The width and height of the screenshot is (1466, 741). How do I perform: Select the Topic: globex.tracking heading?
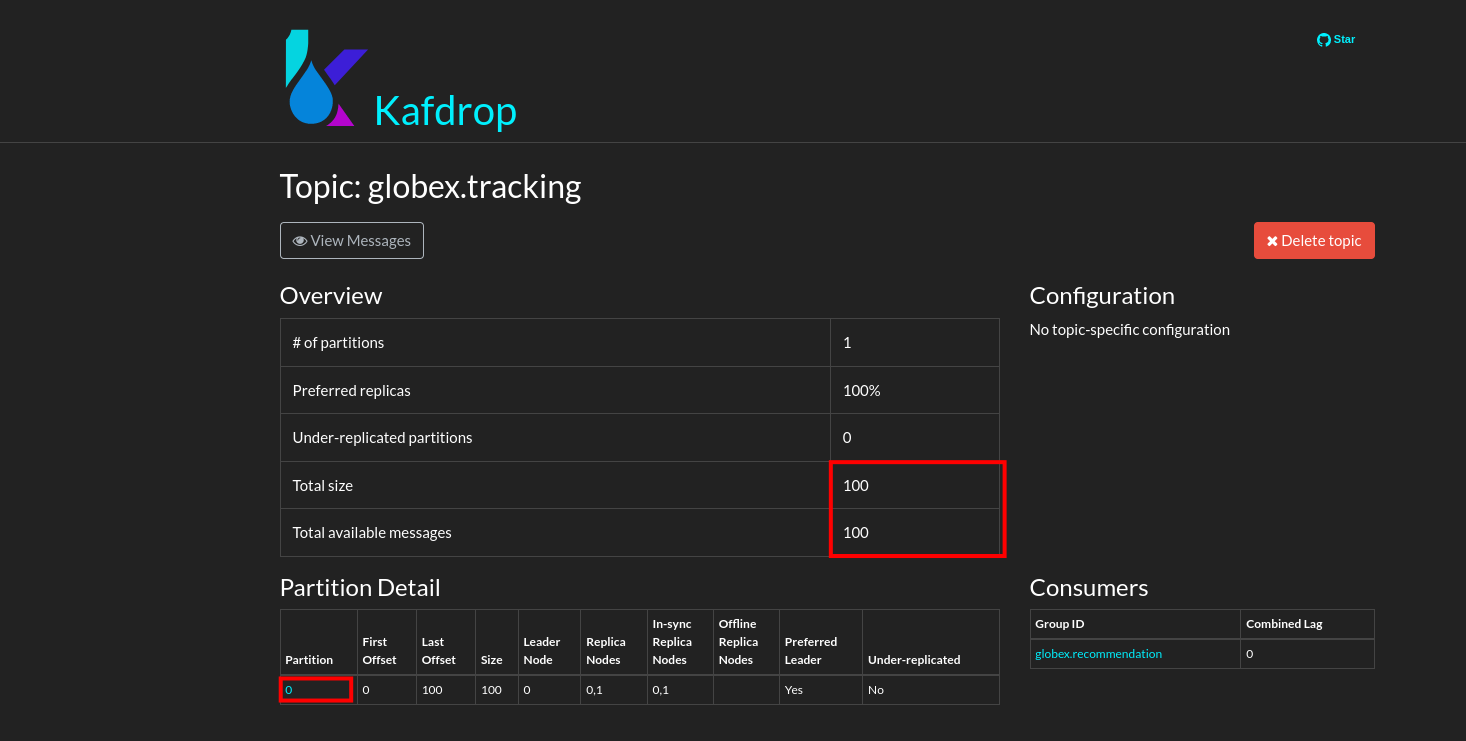430,187
